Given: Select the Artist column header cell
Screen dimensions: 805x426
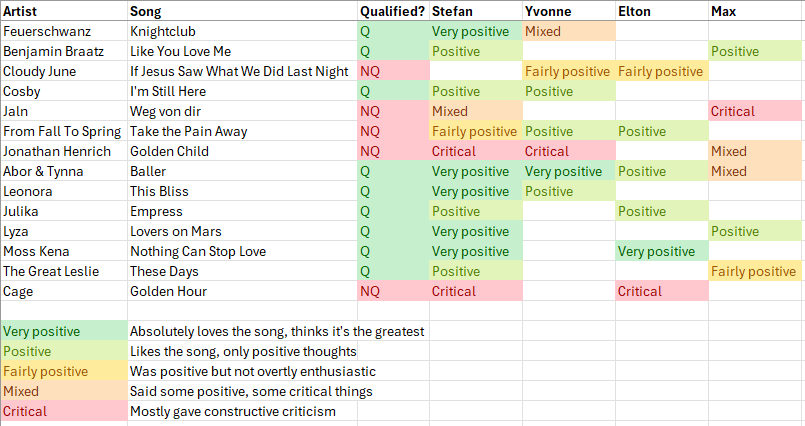Looking at the screenshot, I should (x=64, y=11).
